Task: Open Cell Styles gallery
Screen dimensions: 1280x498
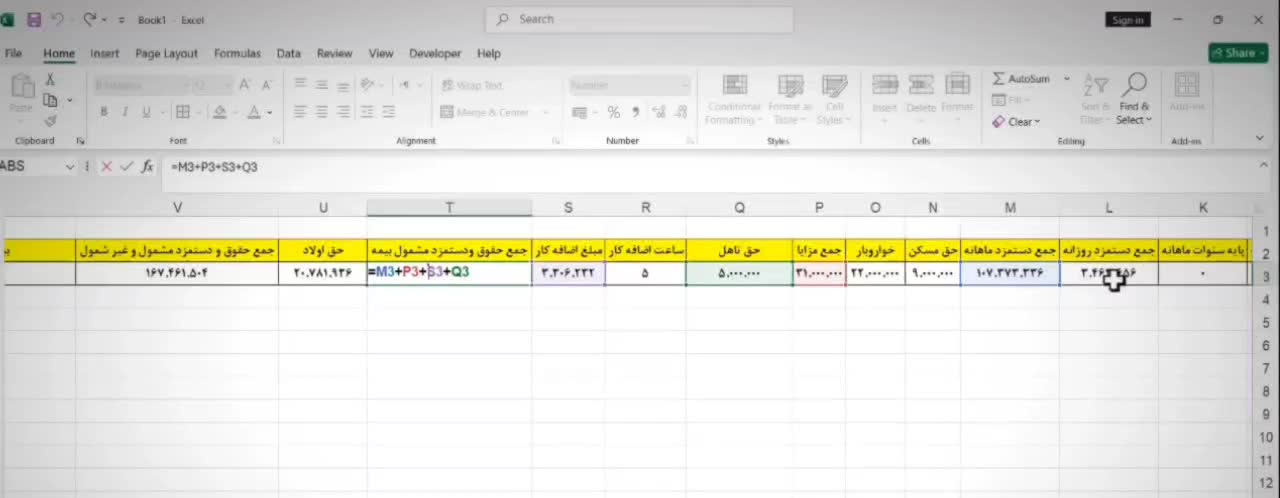Action: pos(833,99)
